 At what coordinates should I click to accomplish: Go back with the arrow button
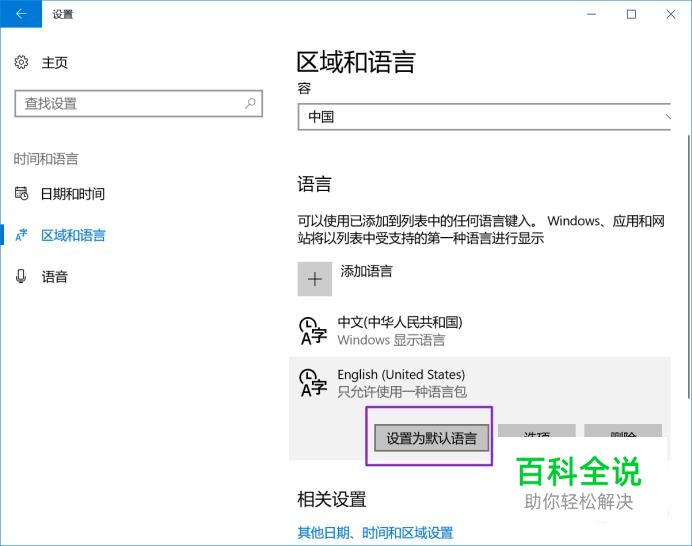21,14
